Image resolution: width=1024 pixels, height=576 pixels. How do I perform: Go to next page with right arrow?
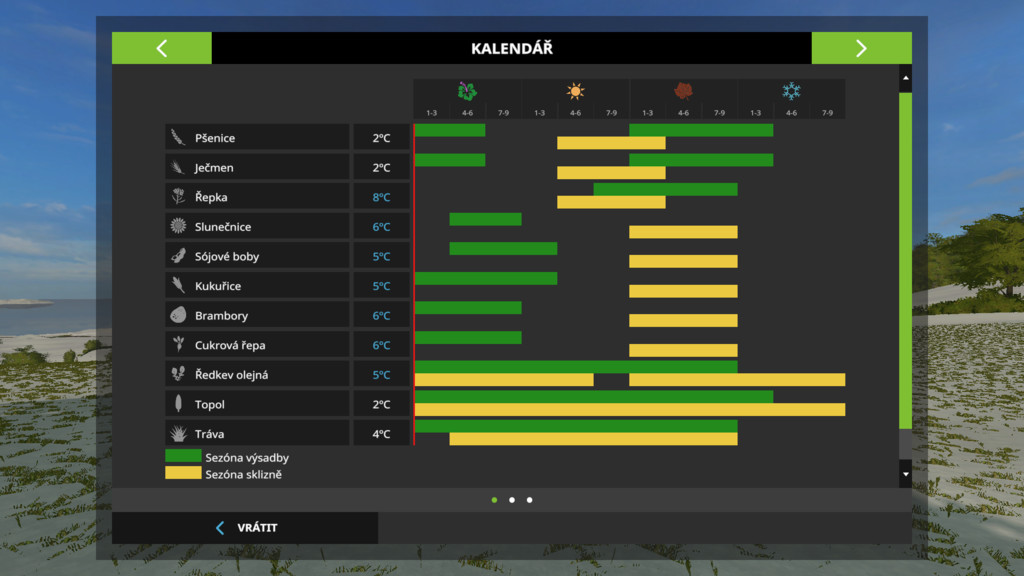tap(861, 48)
